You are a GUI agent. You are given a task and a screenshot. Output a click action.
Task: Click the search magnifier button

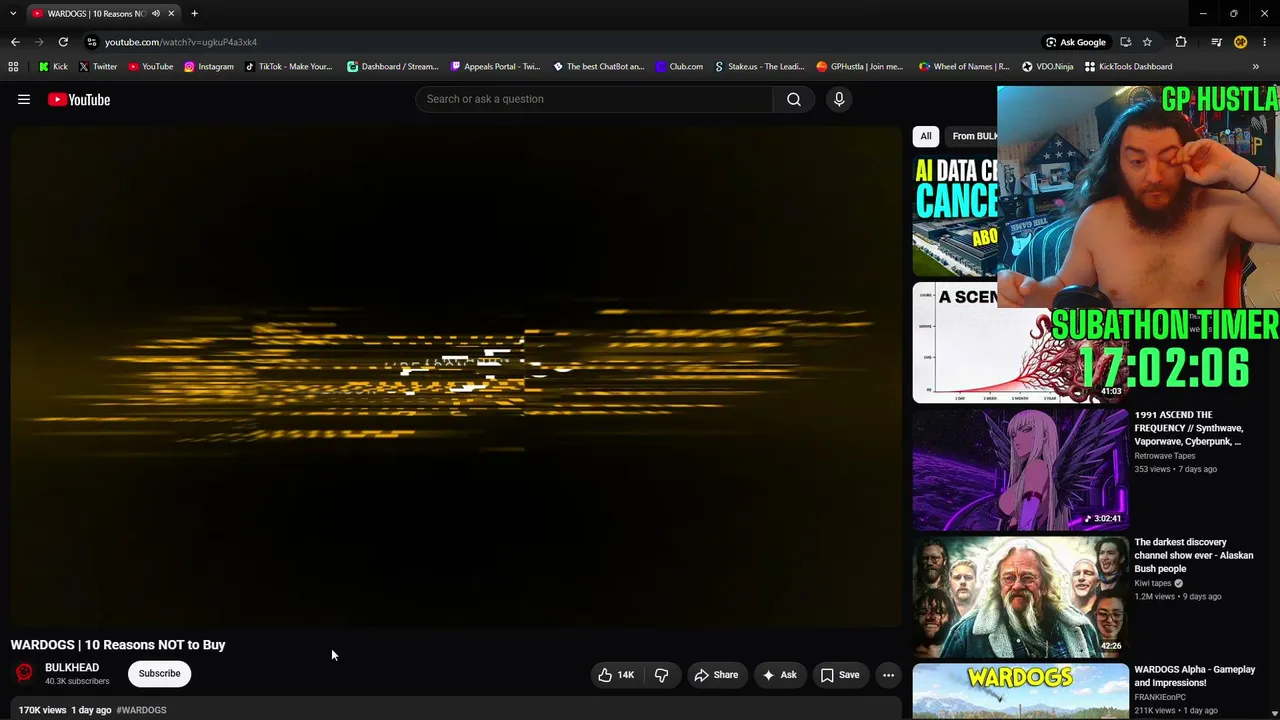[x=794, y=99]
